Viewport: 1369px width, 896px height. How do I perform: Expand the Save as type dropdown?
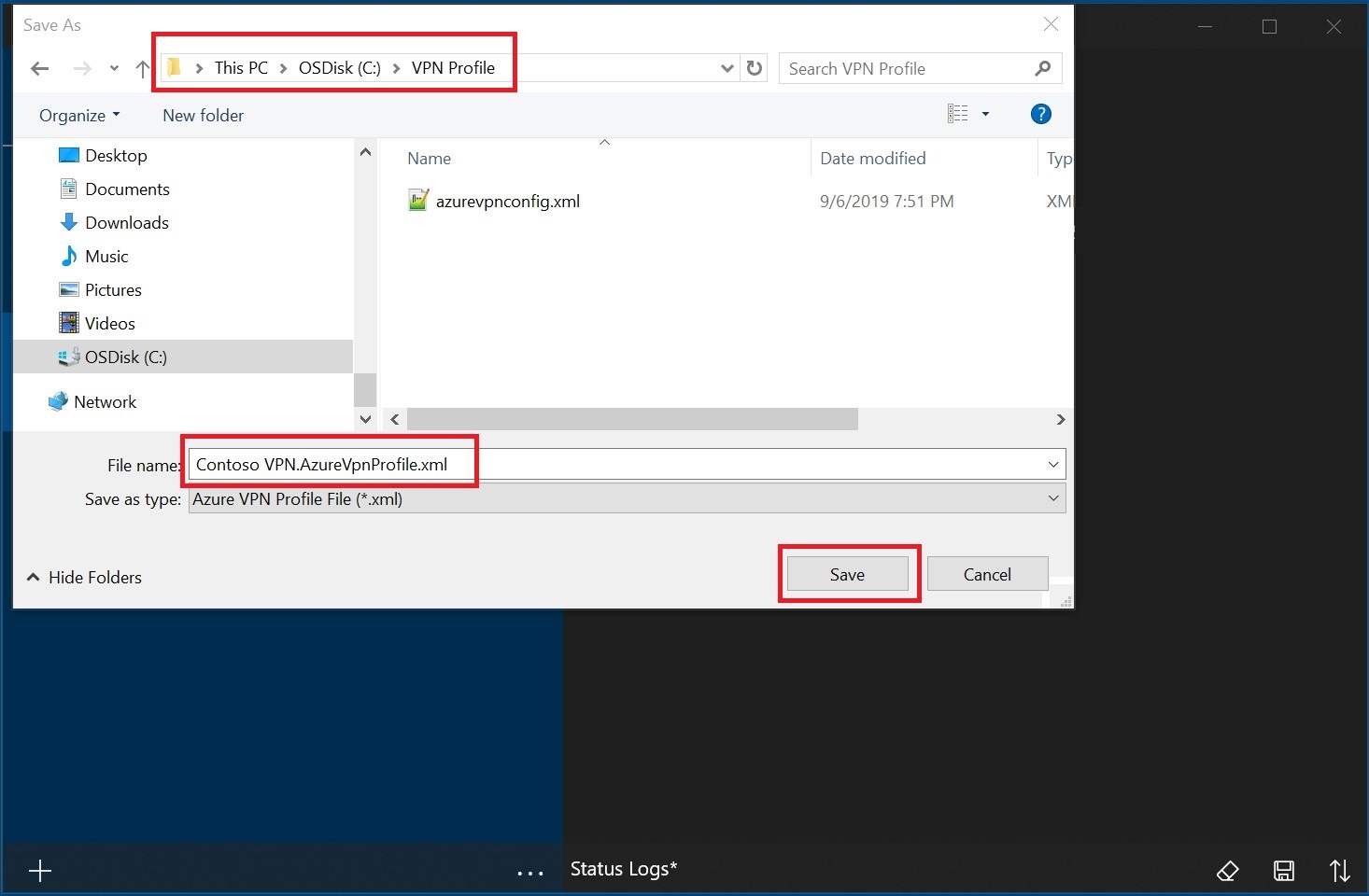click(x=1052, y=498)
